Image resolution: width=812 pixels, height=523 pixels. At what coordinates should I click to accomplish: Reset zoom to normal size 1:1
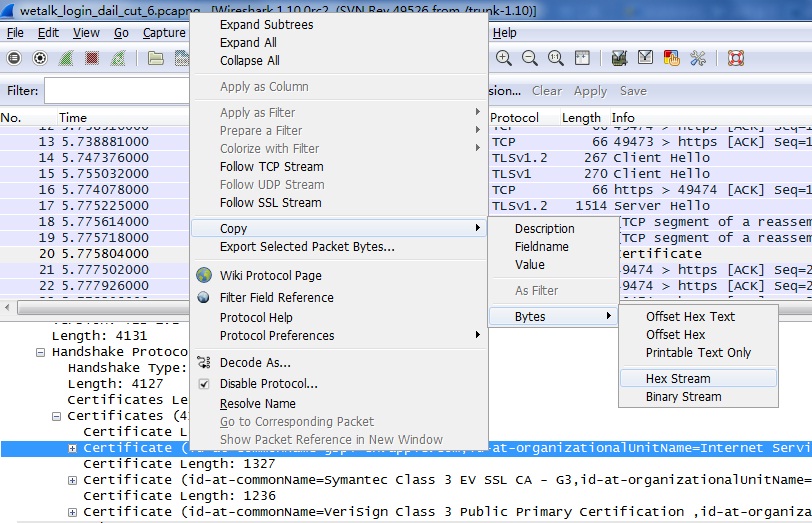[x=556, y=58]
